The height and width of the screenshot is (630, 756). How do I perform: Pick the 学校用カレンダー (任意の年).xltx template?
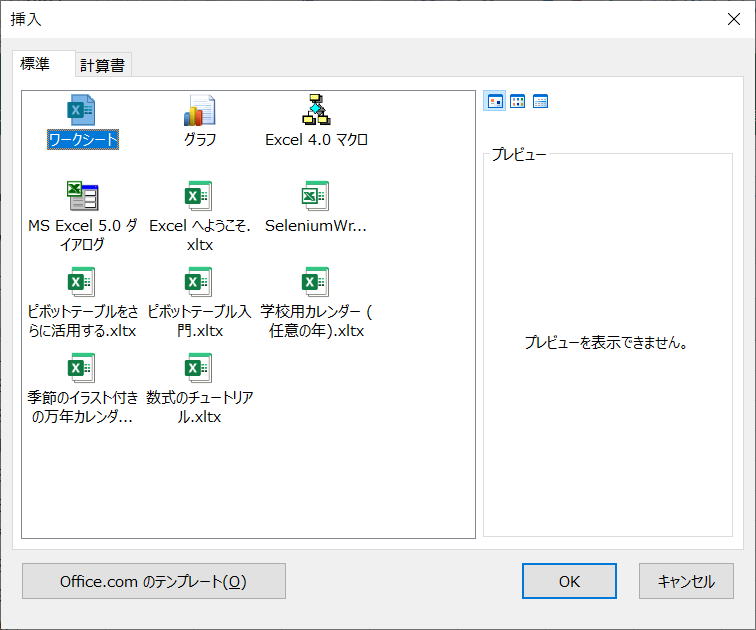pyautogui.click(x=316, y=282)
